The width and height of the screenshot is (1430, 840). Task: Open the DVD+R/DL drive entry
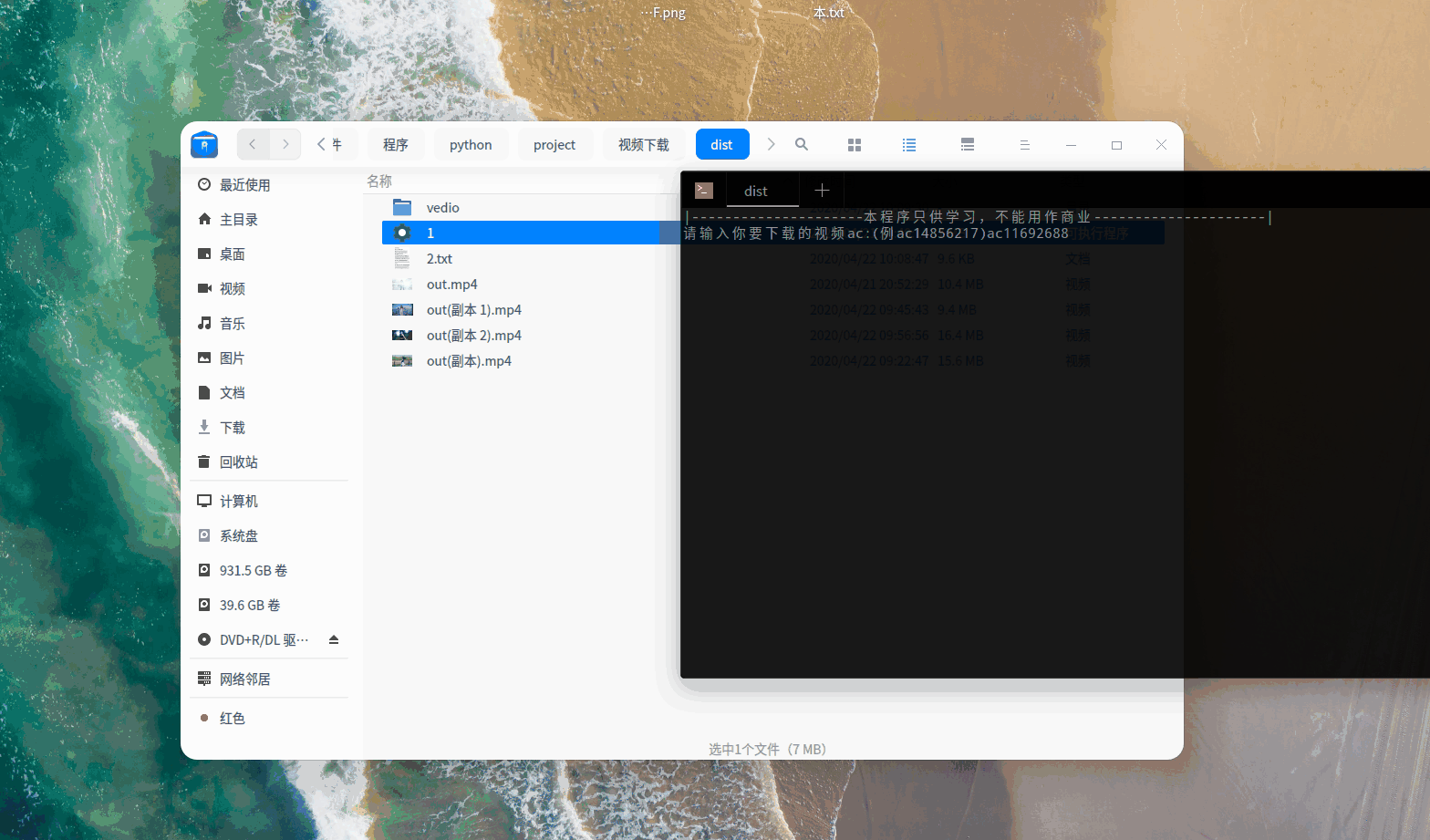coord(264,640)
